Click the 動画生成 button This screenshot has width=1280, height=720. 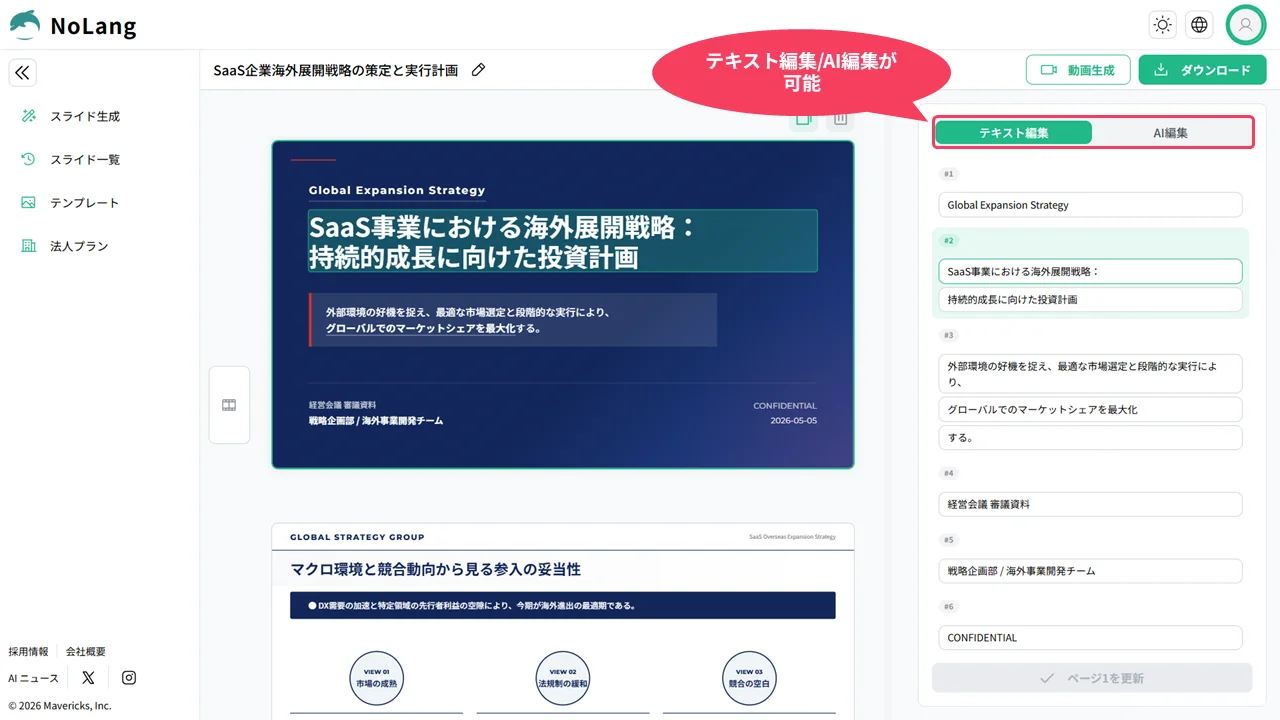(1078, 70)
